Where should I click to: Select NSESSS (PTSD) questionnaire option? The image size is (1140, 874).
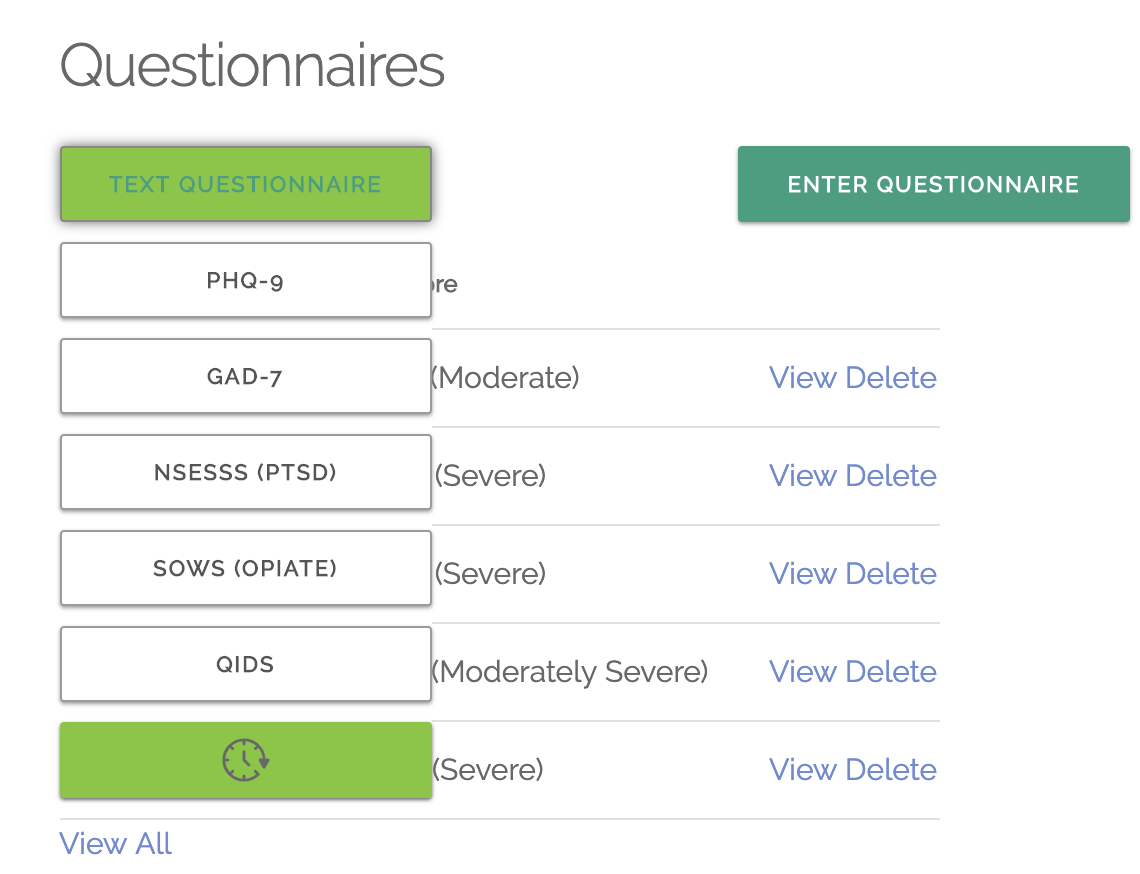246,472
